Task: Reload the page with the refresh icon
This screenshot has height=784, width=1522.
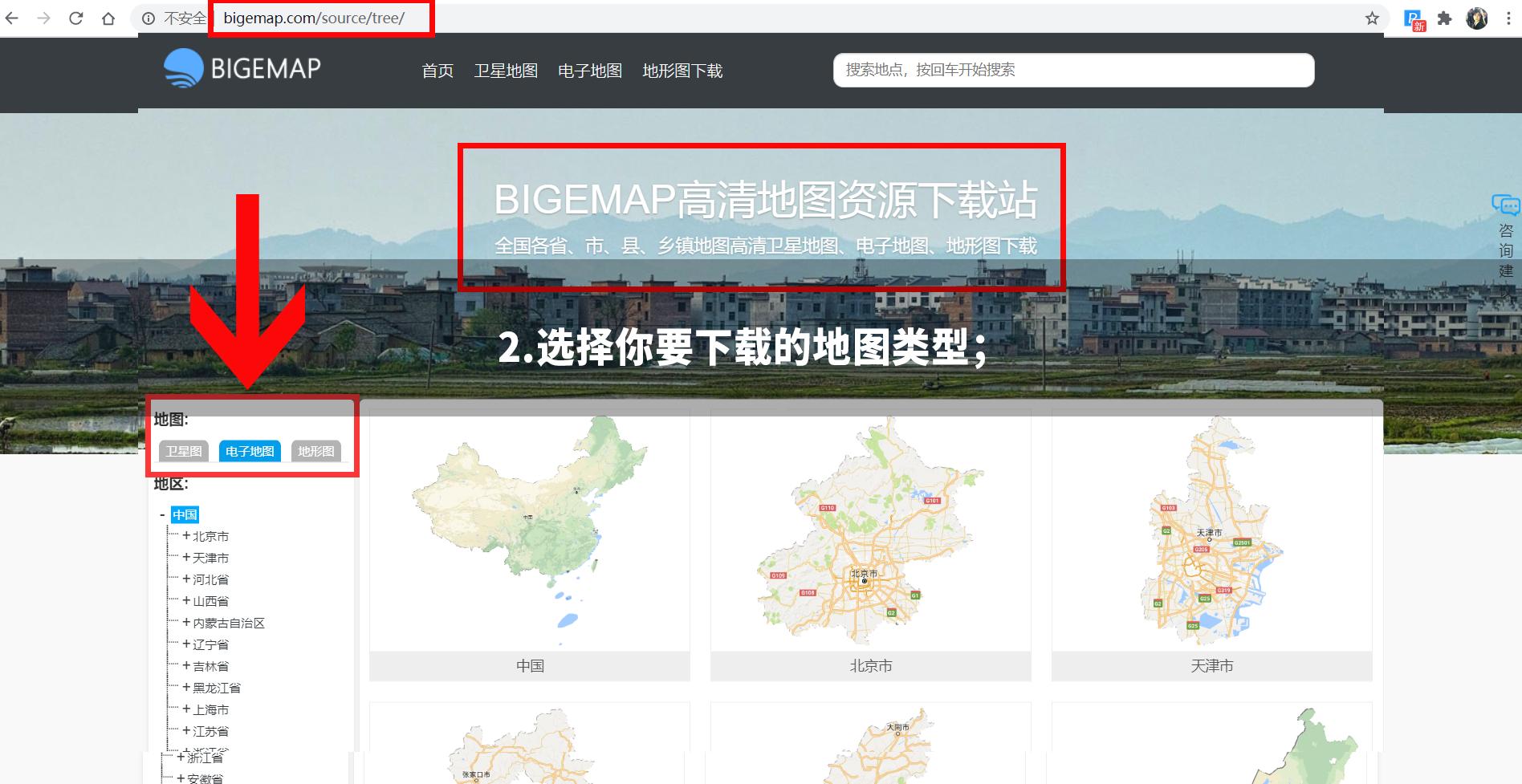Action: [75, 17]
